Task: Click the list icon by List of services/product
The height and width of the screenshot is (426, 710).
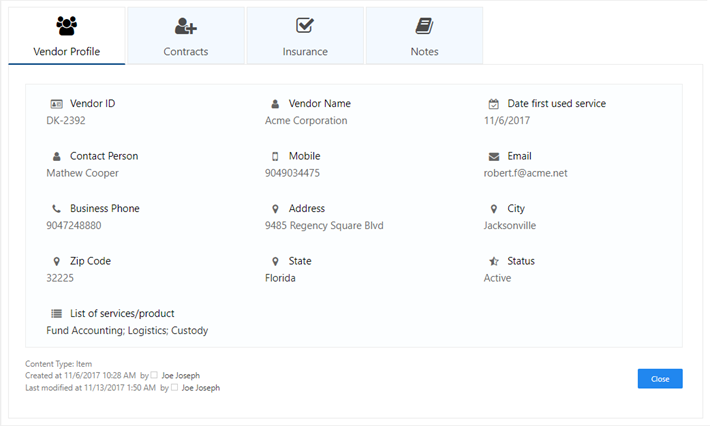Action: [56, 313]
